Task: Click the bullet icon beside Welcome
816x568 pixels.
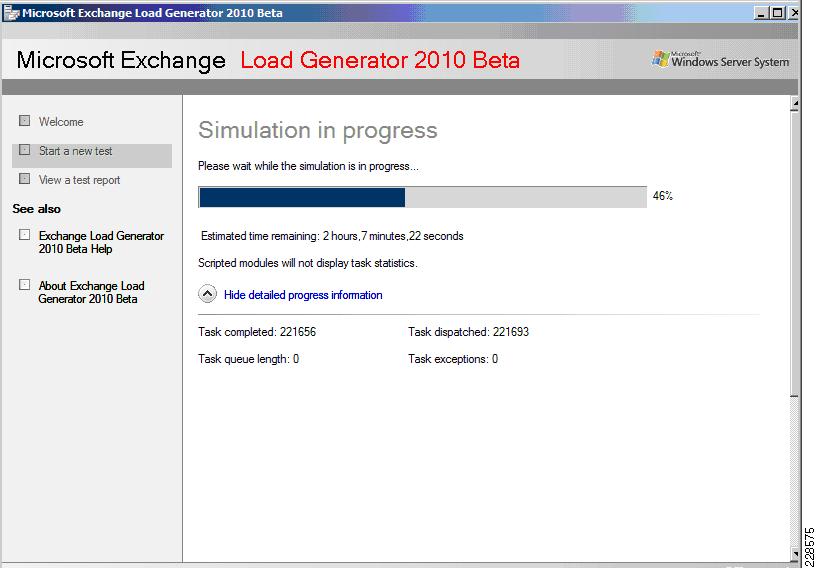Action: 24,121
